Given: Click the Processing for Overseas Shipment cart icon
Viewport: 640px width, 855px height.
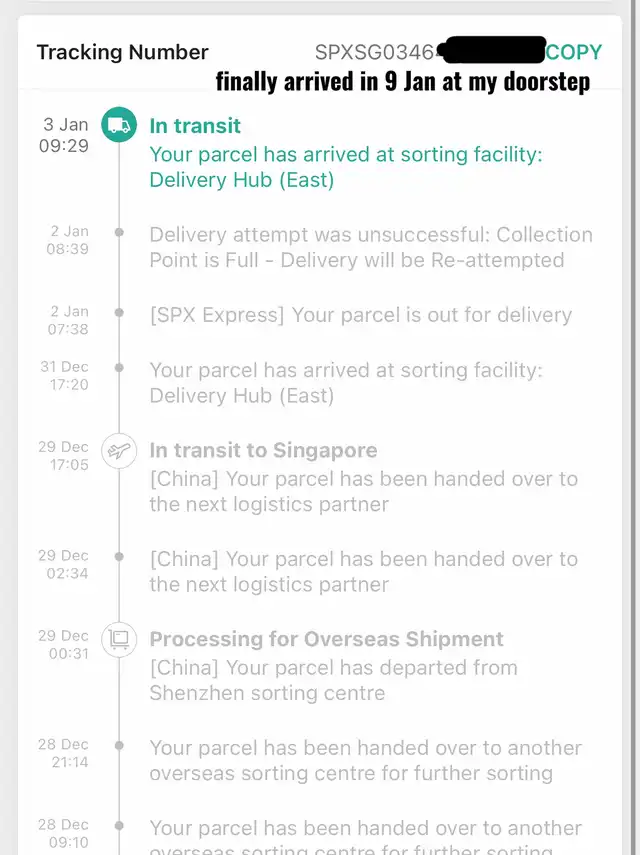Looking at the screenshot, I should pyautogui.click(x=119, y=639).
